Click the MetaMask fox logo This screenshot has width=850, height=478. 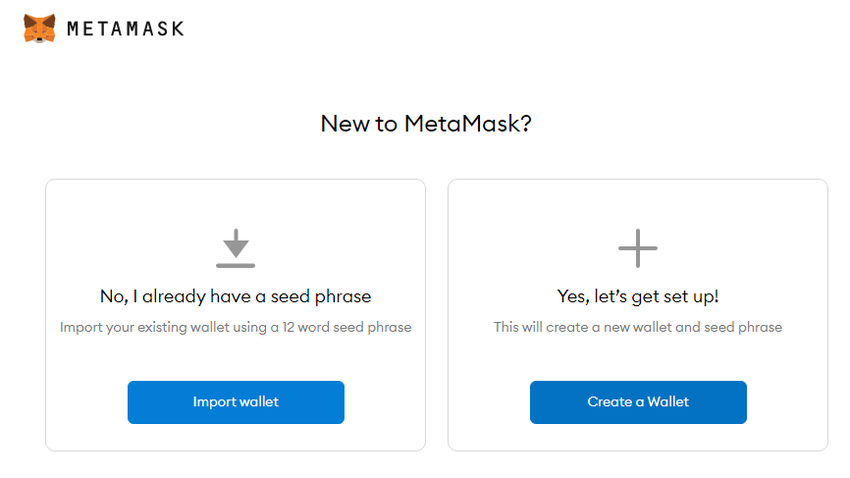click(x=40, y=28)
